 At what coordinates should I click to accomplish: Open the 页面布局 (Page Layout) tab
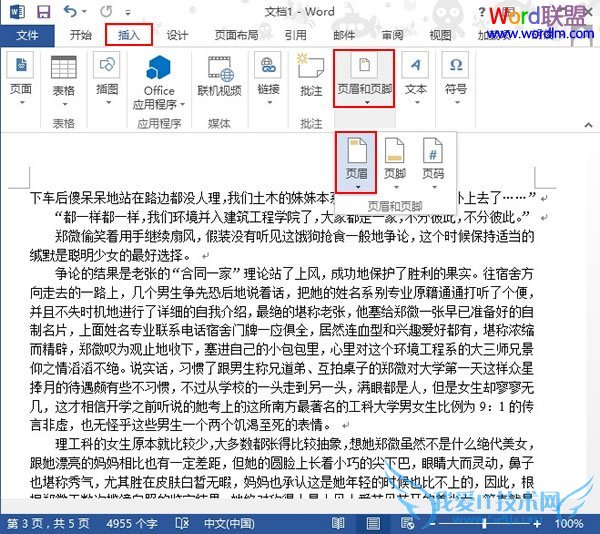click(x=236, y=35)
